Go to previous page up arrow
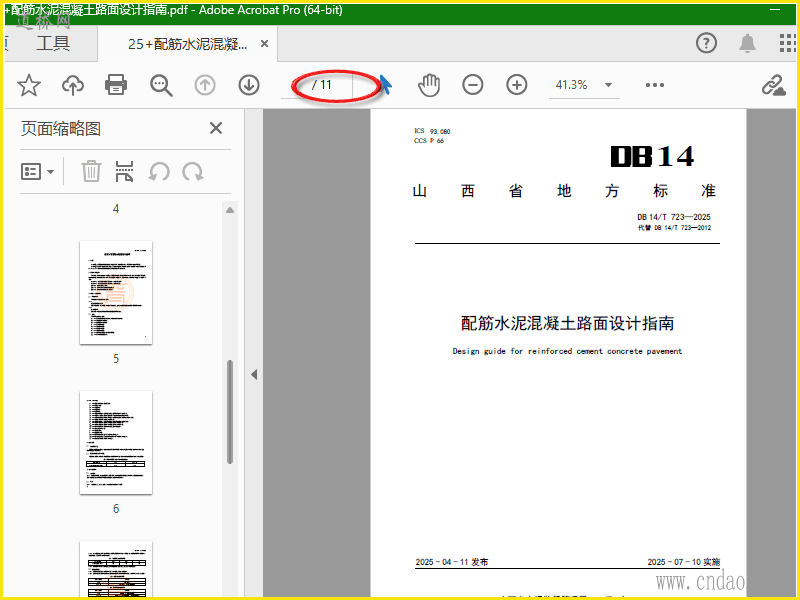The image size is (800, 600). coord(205,85)
